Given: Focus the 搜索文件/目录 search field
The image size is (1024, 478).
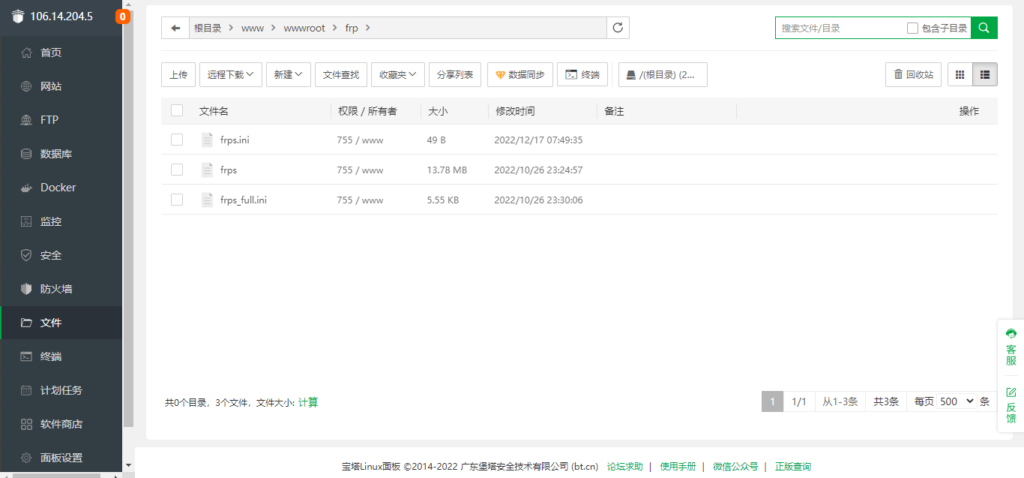Looking at the screenshot, I should coord(838,28).
